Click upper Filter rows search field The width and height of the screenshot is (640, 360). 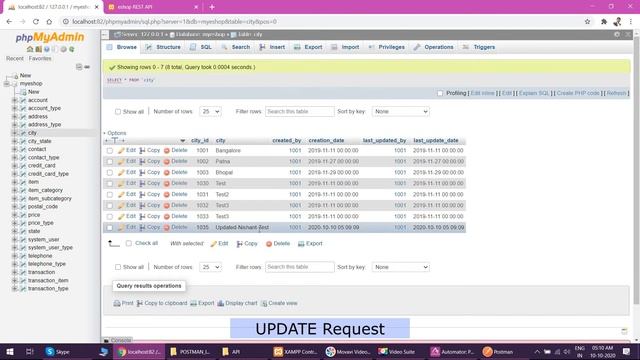pyautogui.click(x=300, y=111)
